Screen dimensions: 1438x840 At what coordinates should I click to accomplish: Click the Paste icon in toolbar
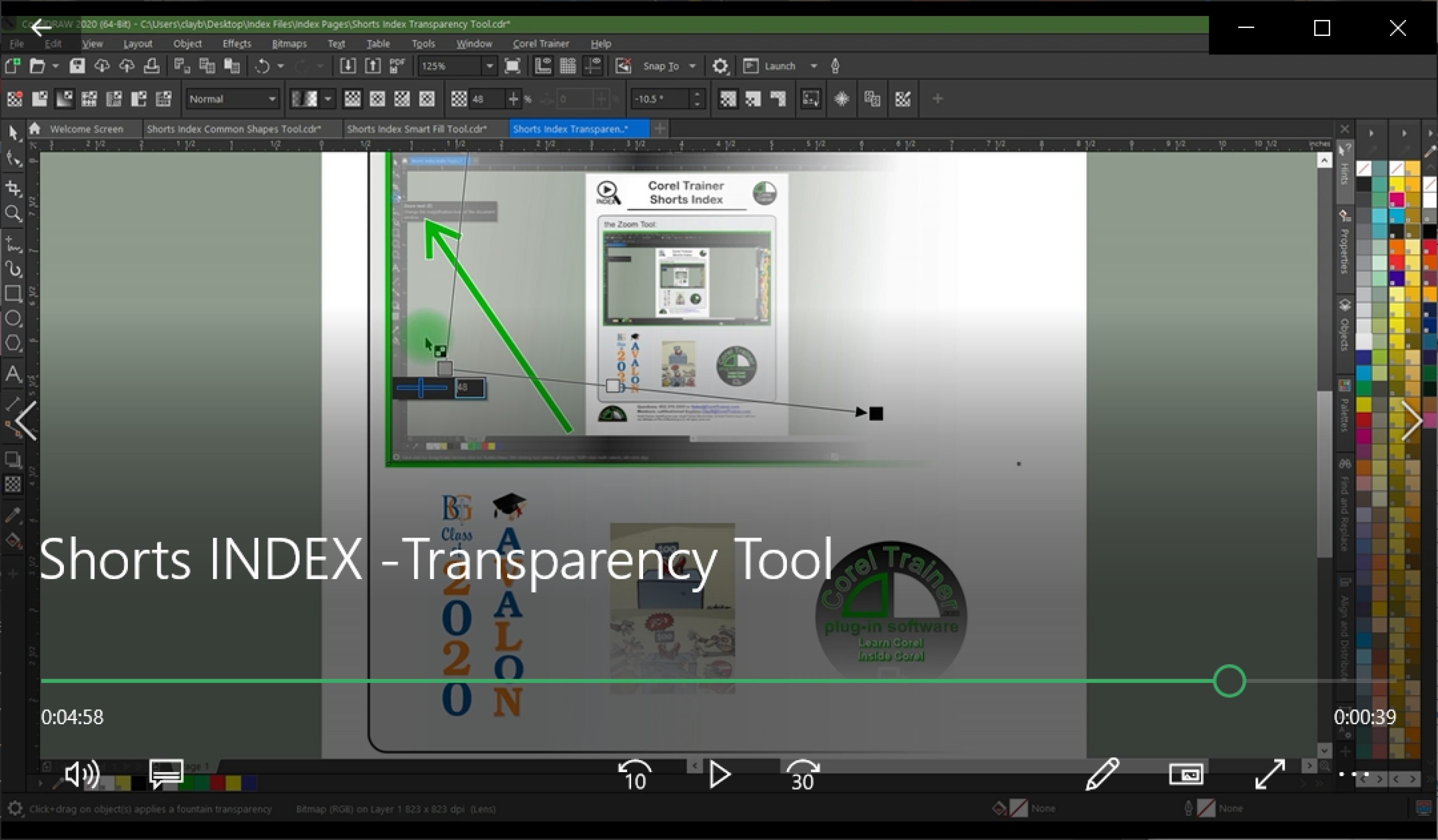click(232, 66)
